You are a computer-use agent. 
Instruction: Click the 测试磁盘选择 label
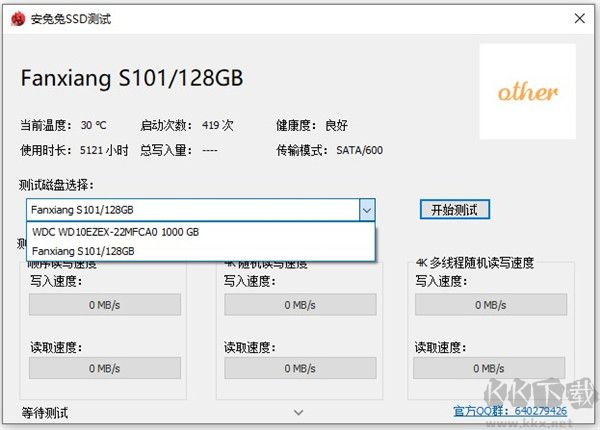coord(57,185)
